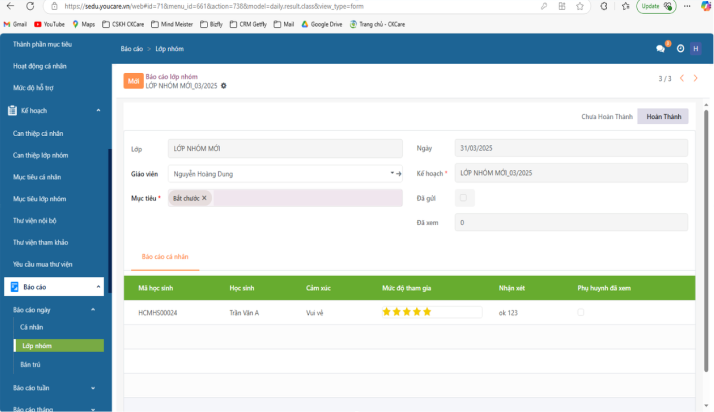Go to next record arrow

coord(696,78)
